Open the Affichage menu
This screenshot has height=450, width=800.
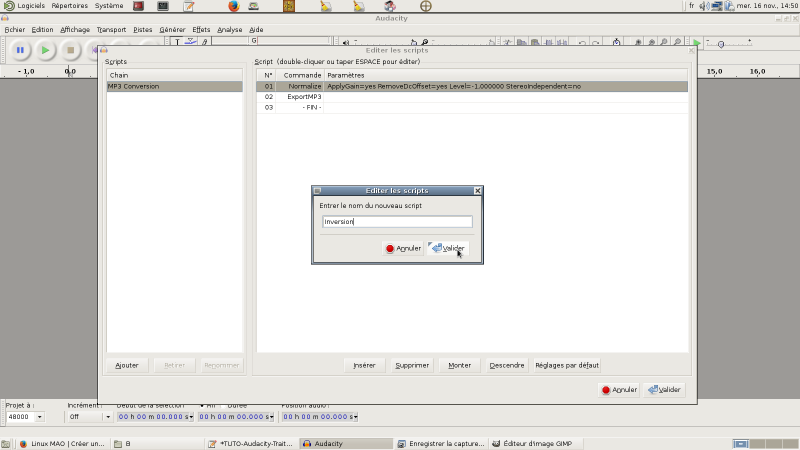point(74,30)
